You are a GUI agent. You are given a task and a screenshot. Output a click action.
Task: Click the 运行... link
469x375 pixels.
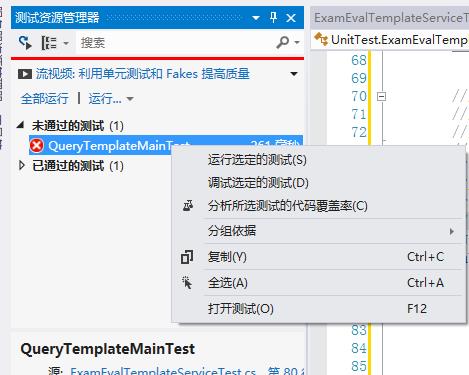[105, 99]
